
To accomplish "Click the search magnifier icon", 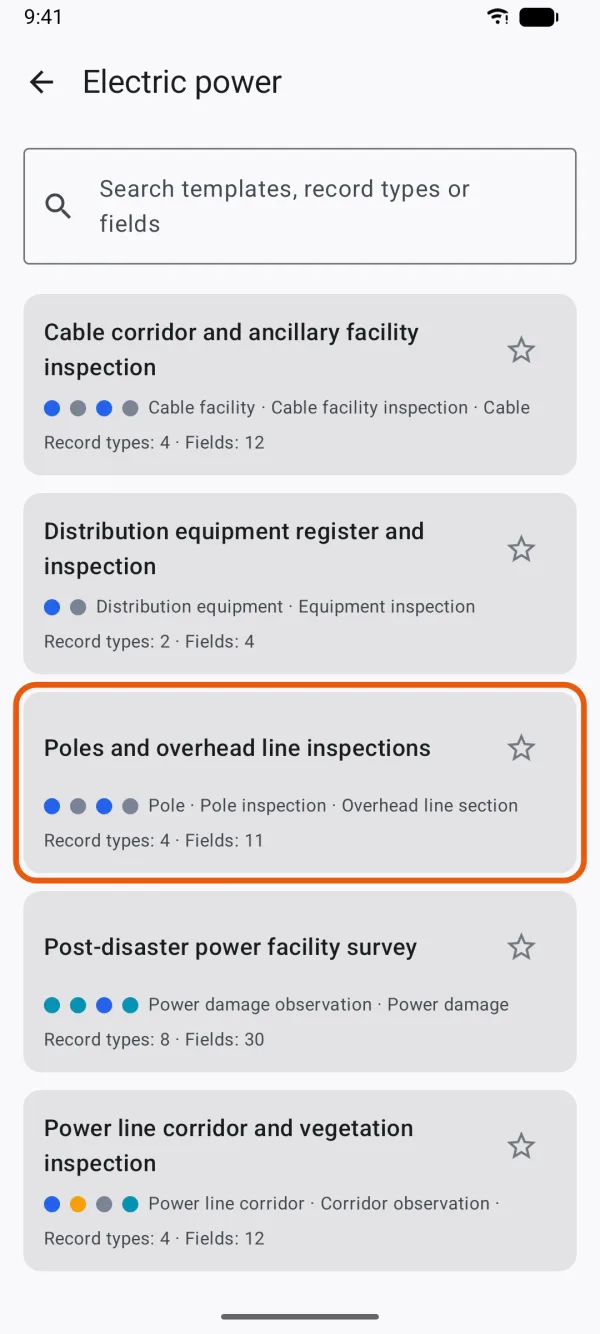I will (59, 206).
